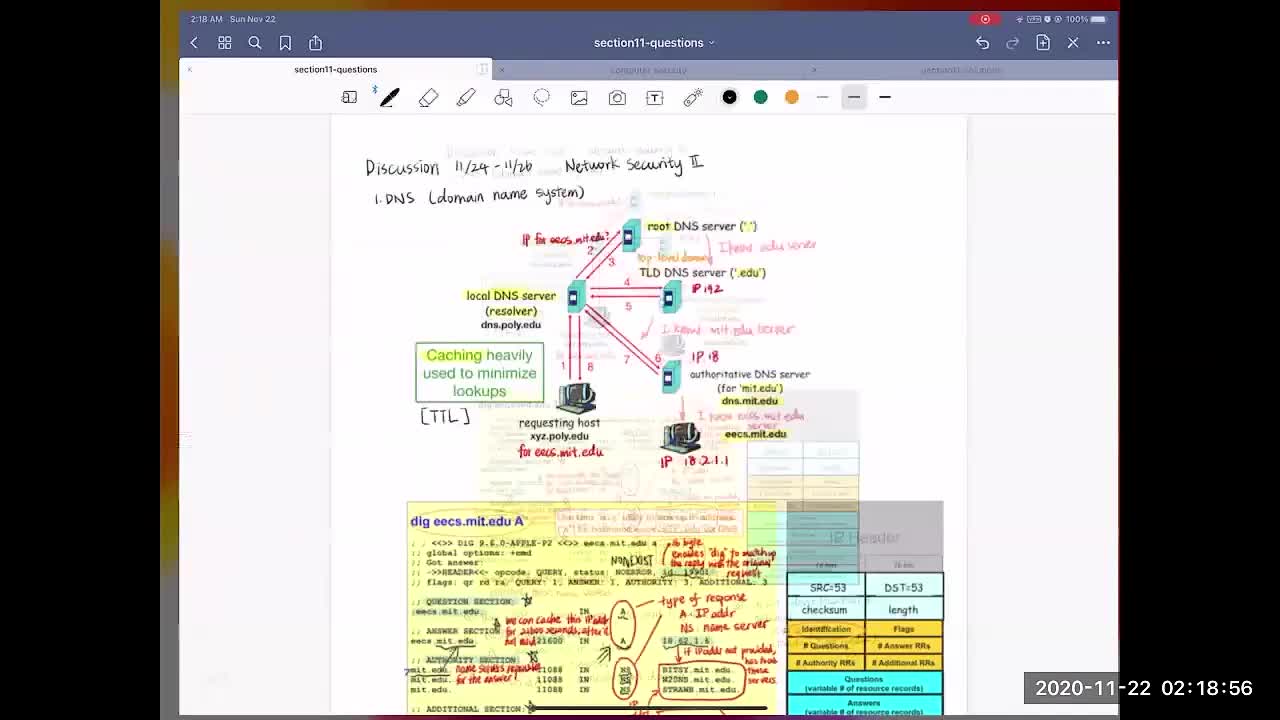Viewport: 1280px width, 720px height.
Task: Close the rightmost document tab
Action: coord(814,70)
